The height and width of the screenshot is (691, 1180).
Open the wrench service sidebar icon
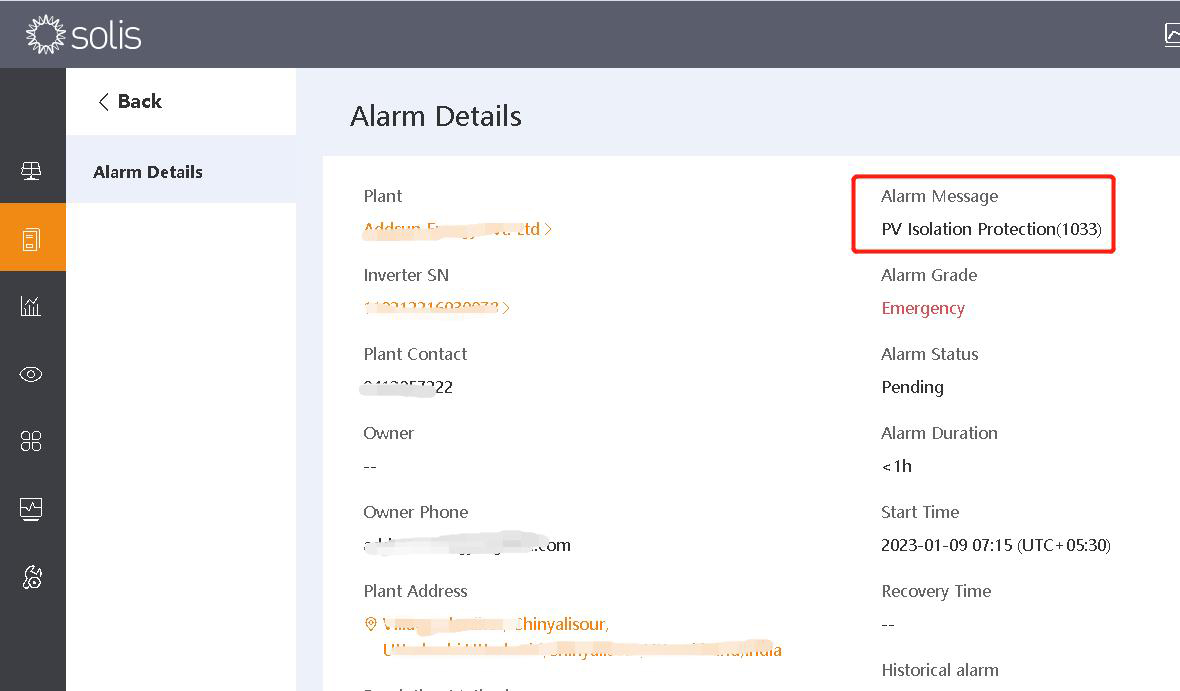(32, 577)
